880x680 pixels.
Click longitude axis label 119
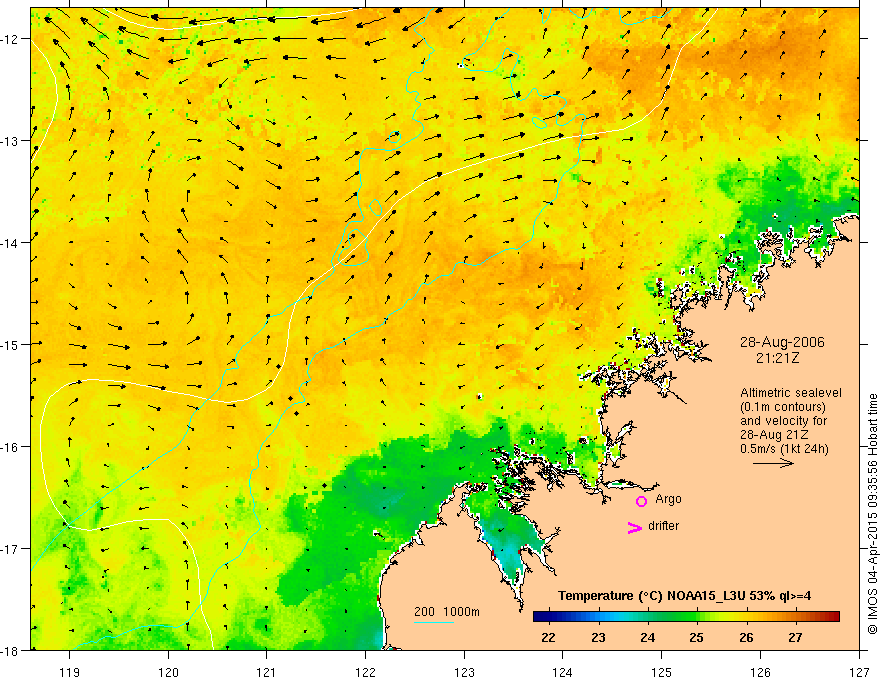tap(70, 672)
